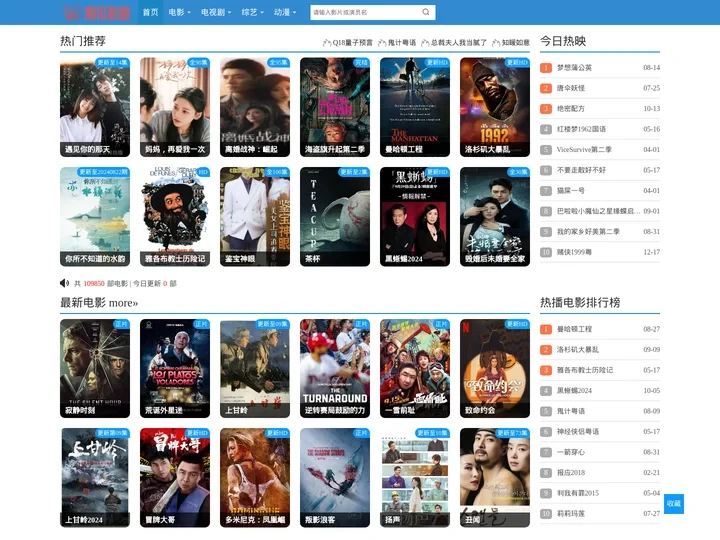Open the 电影 dropdown menu
Viewport: 720px width, 540px height.
click(179, 12)
